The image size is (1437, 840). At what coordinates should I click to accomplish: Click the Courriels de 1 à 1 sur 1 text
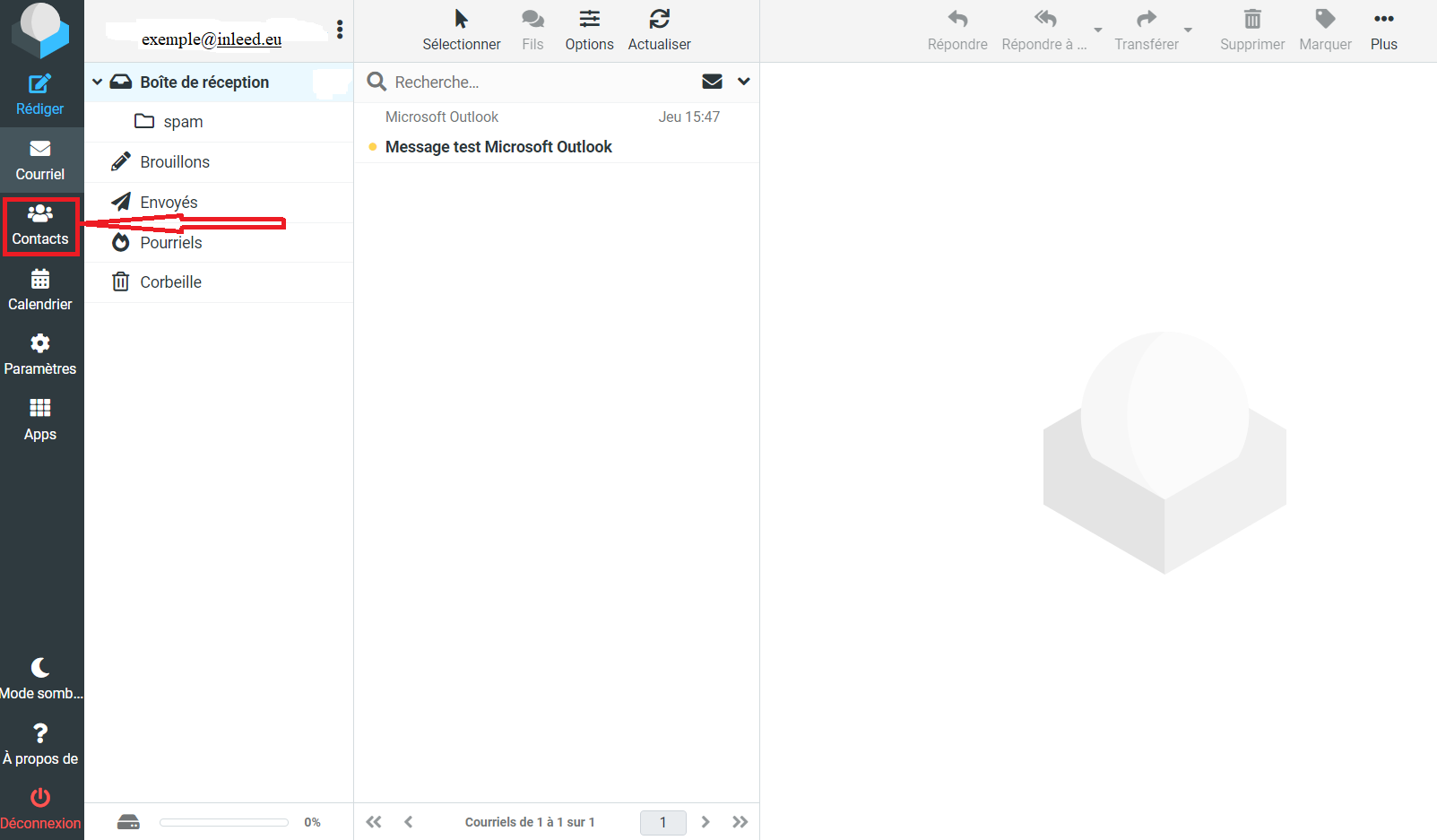tap(530, 822)
